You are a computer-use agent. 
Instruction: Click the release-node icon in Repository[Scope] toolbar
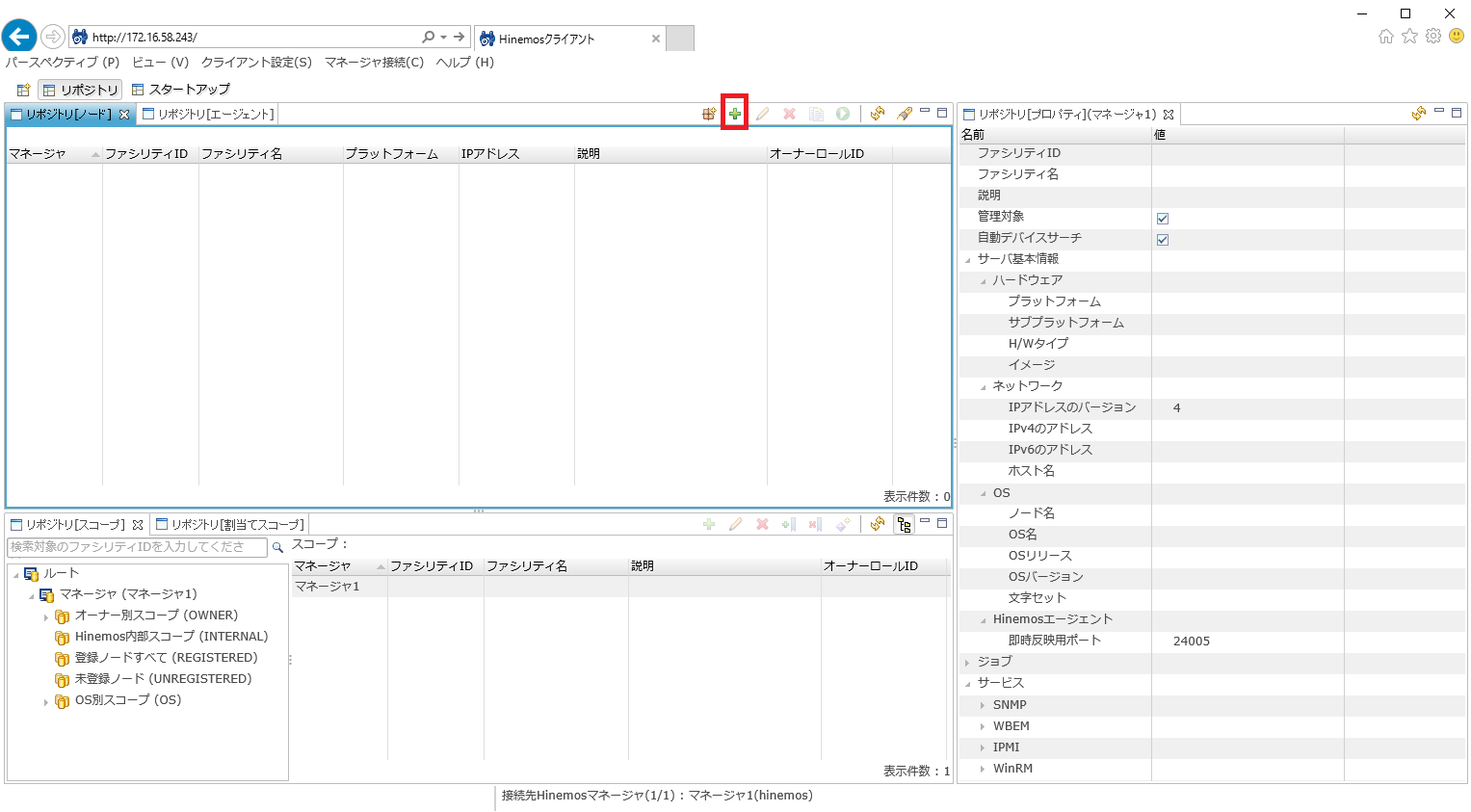click(x=815, y=524)
